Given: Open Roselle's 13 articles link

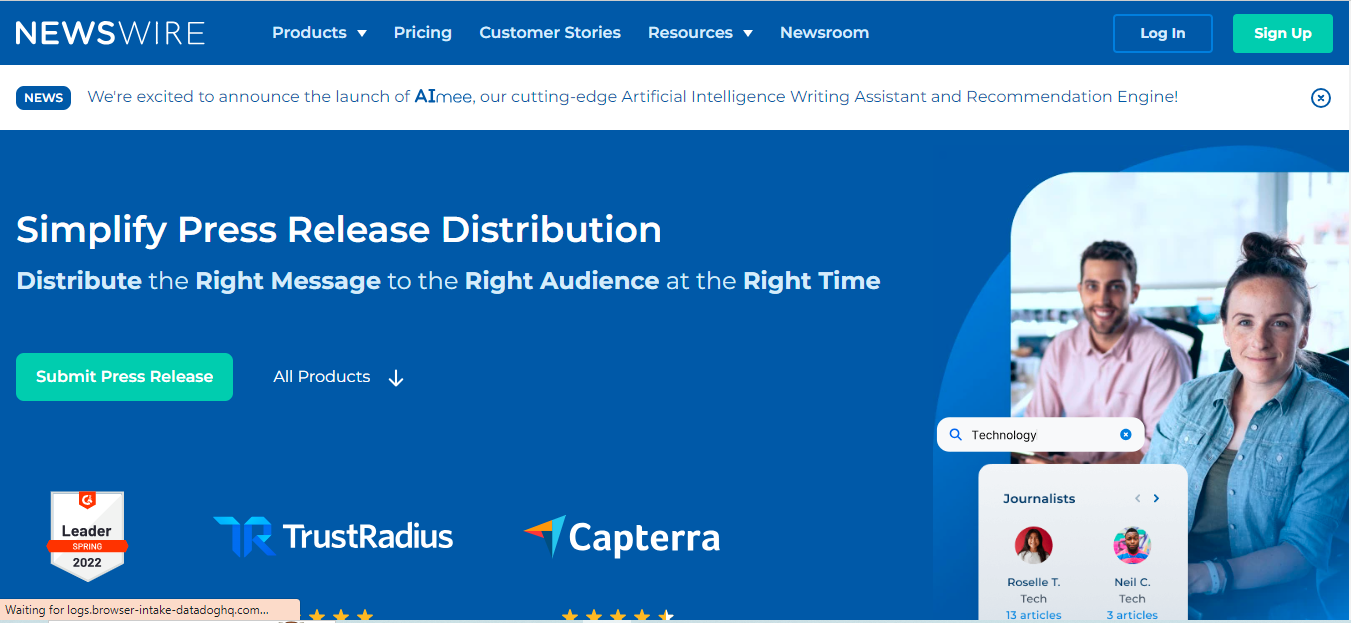Looking at the screenshot, I should [x=1034, y=615].
